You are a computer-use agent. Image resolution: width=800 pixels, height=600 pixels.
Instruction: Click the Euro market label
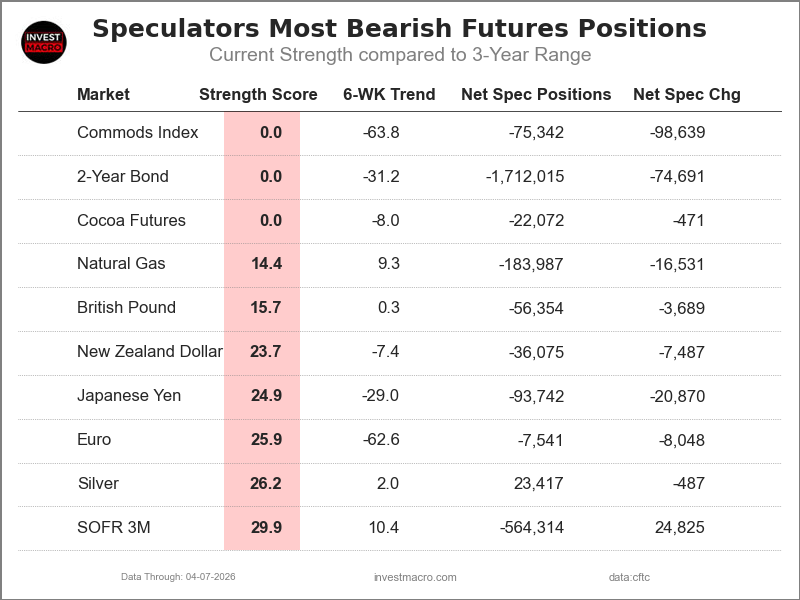tap(94, 440)
